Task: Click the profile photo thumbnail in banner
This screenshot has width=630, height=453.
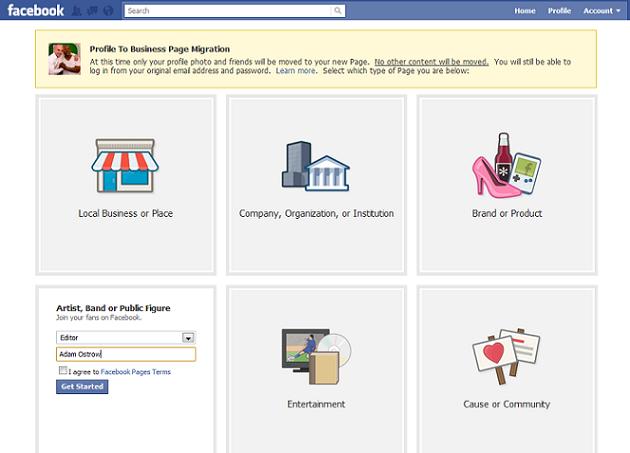Action: 64,59
